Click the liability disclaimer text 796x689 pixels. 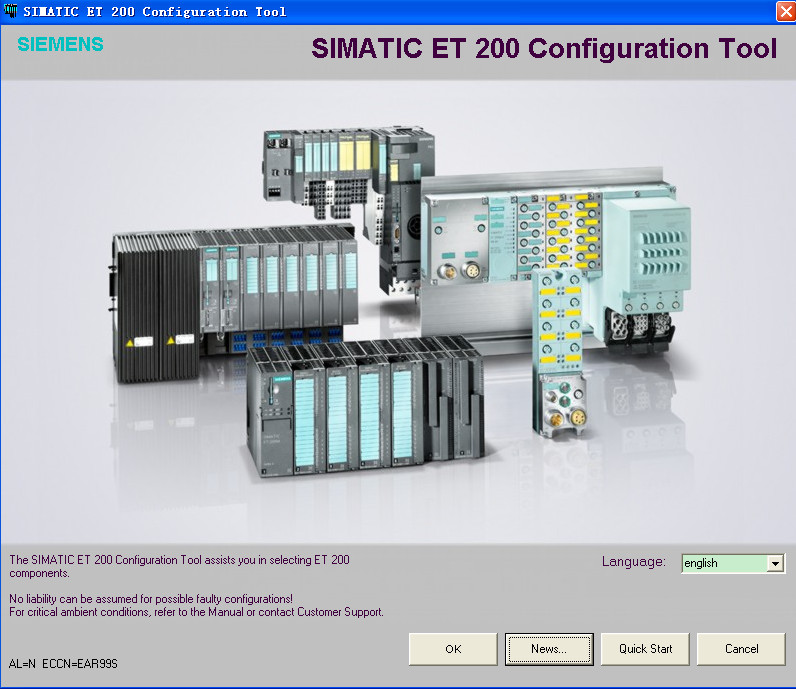click(151, 599)
